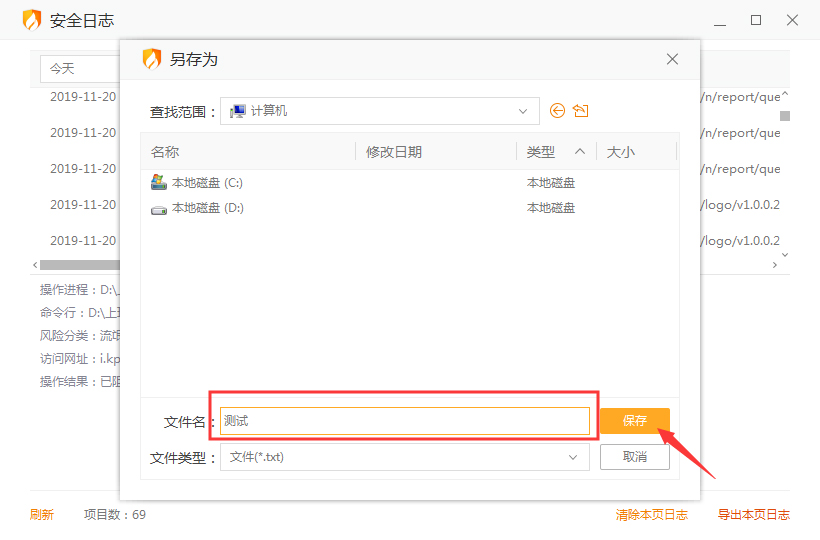This screenshot has height=540, width=820.
Task: Click 清除本页日志 clear log link
Action: click(x=651, y=515)
